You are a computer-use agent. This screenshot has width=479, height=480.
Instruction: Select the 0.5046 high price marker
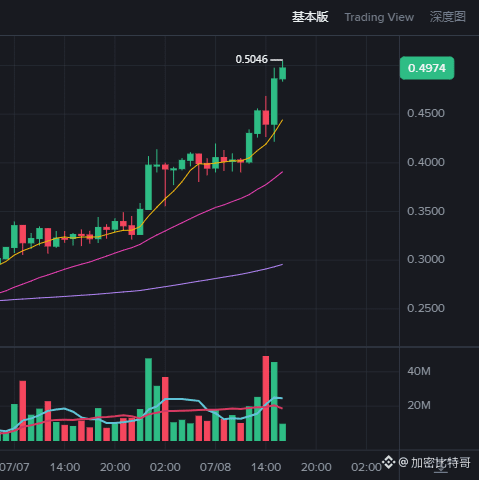tap(252, 59)
